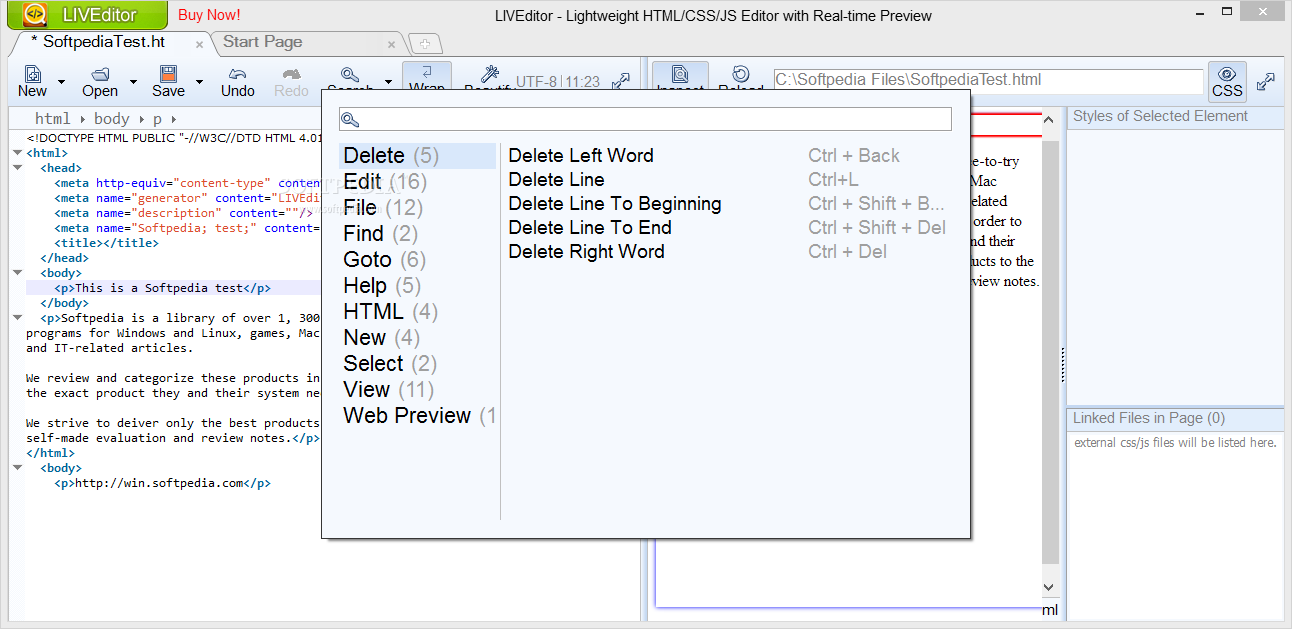Select the Help (5) command category
Screen dimensions: 1292x629
[x=418, y=286]
